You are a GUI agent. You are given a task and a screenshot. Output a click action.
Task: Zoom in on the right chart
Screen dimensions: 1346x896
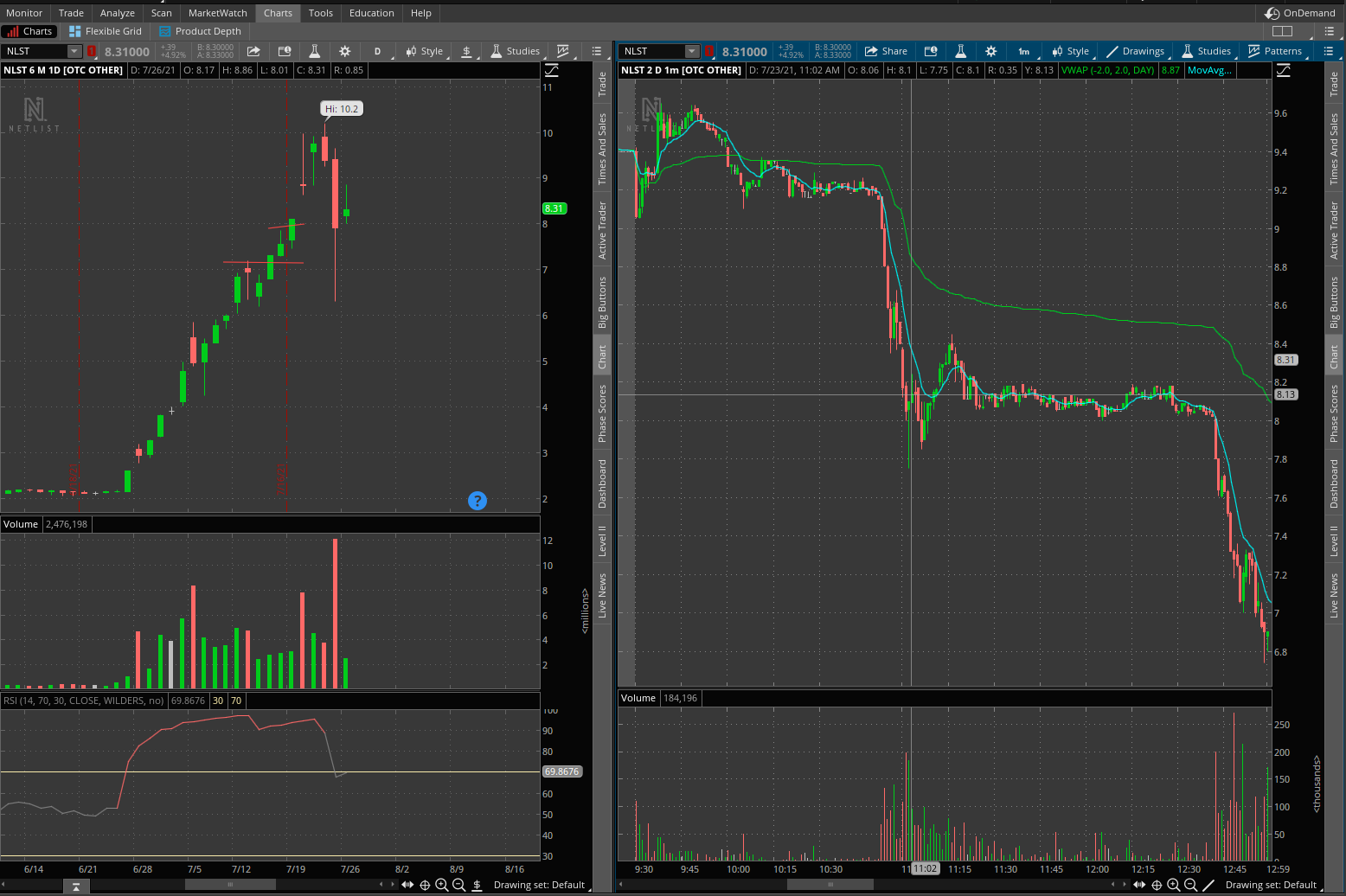click(x=1174, y=885)
